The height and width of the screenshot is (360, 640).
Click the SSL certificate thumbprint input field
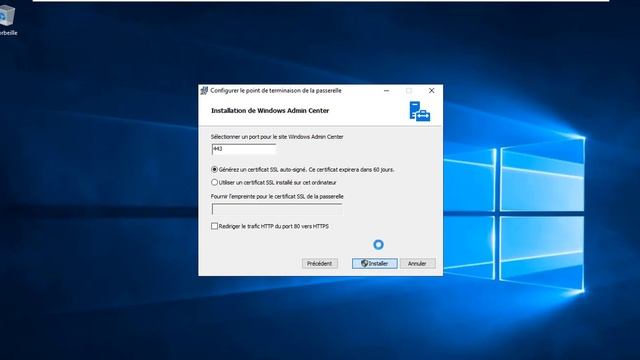[277, 209]
